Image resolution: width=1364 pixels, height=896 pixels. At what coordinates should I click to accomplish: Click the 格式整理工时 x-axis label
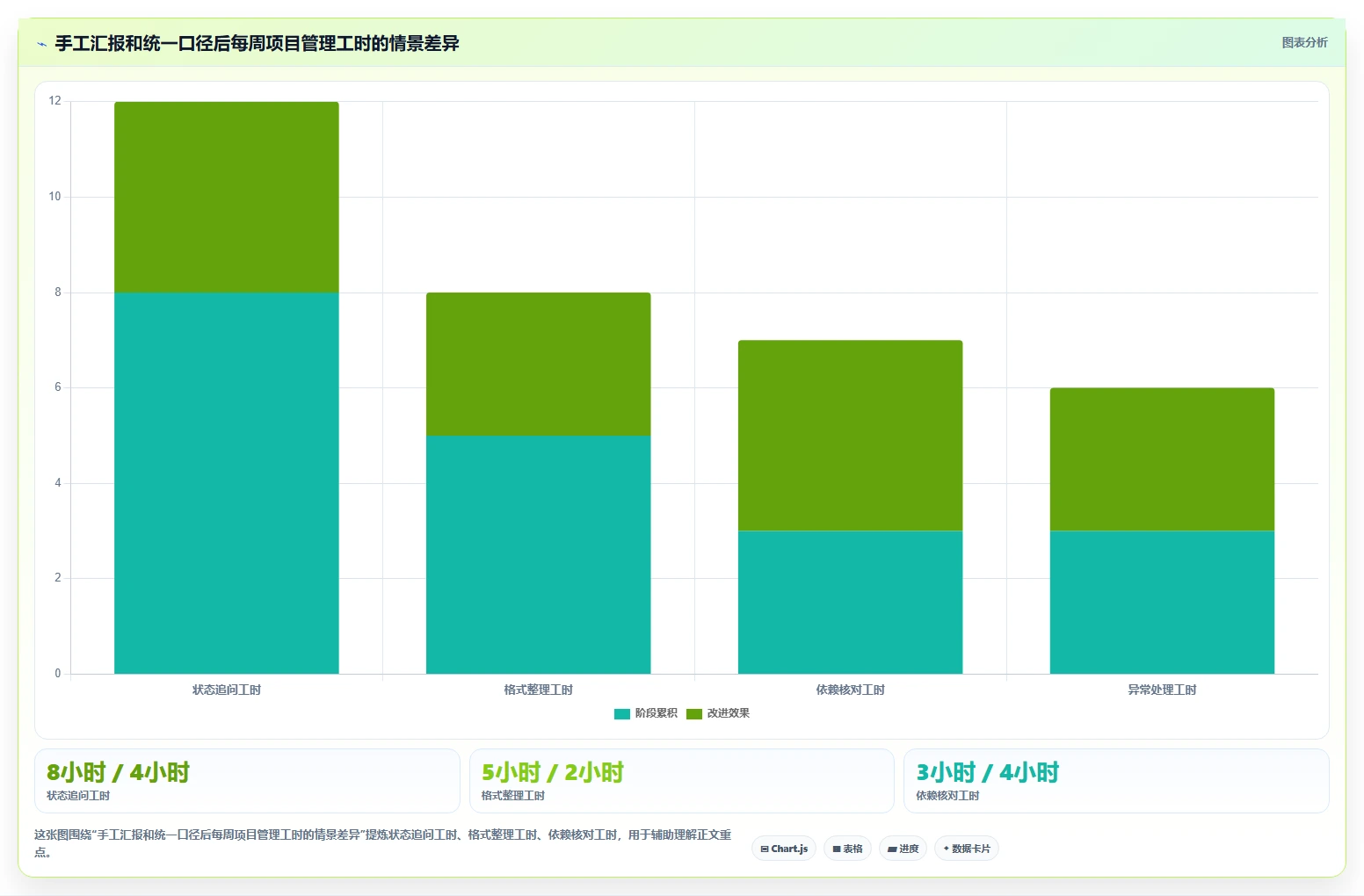pyautogui.click(x=539, y=690)
